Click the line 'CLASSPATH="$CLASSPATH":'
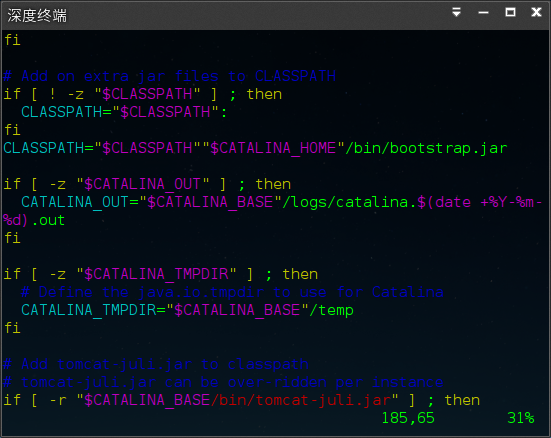Image resolution: width=551 pixels, height=438 pixels. (124, 112)
